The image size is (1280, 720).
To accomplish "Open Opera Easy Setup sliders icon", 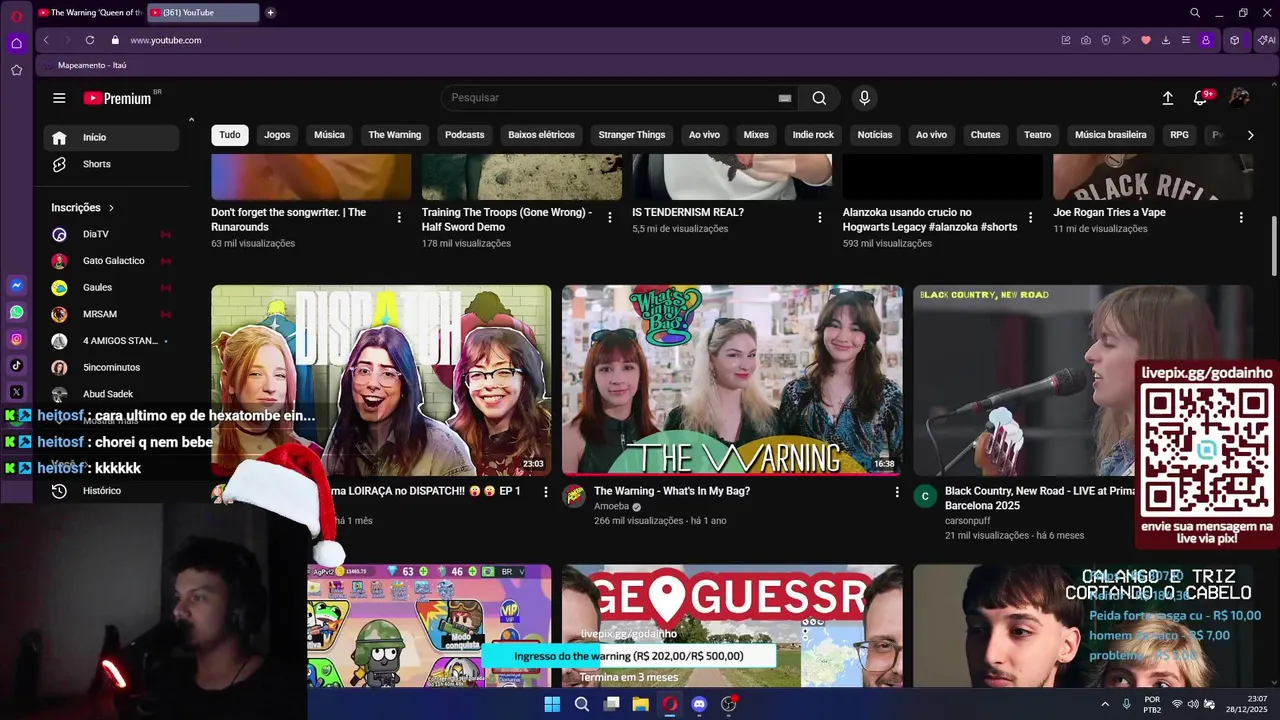I will [x=1186, y=40].
